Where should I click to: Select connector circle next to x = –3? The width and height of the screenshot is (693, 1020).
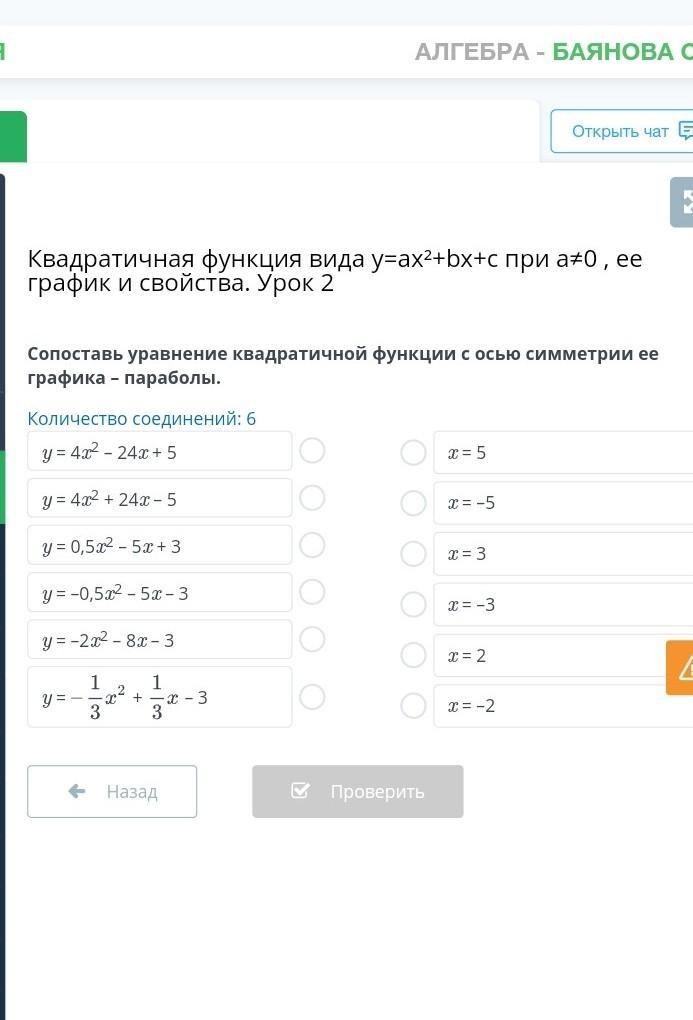pyautogui.click(x=413, y=604)
